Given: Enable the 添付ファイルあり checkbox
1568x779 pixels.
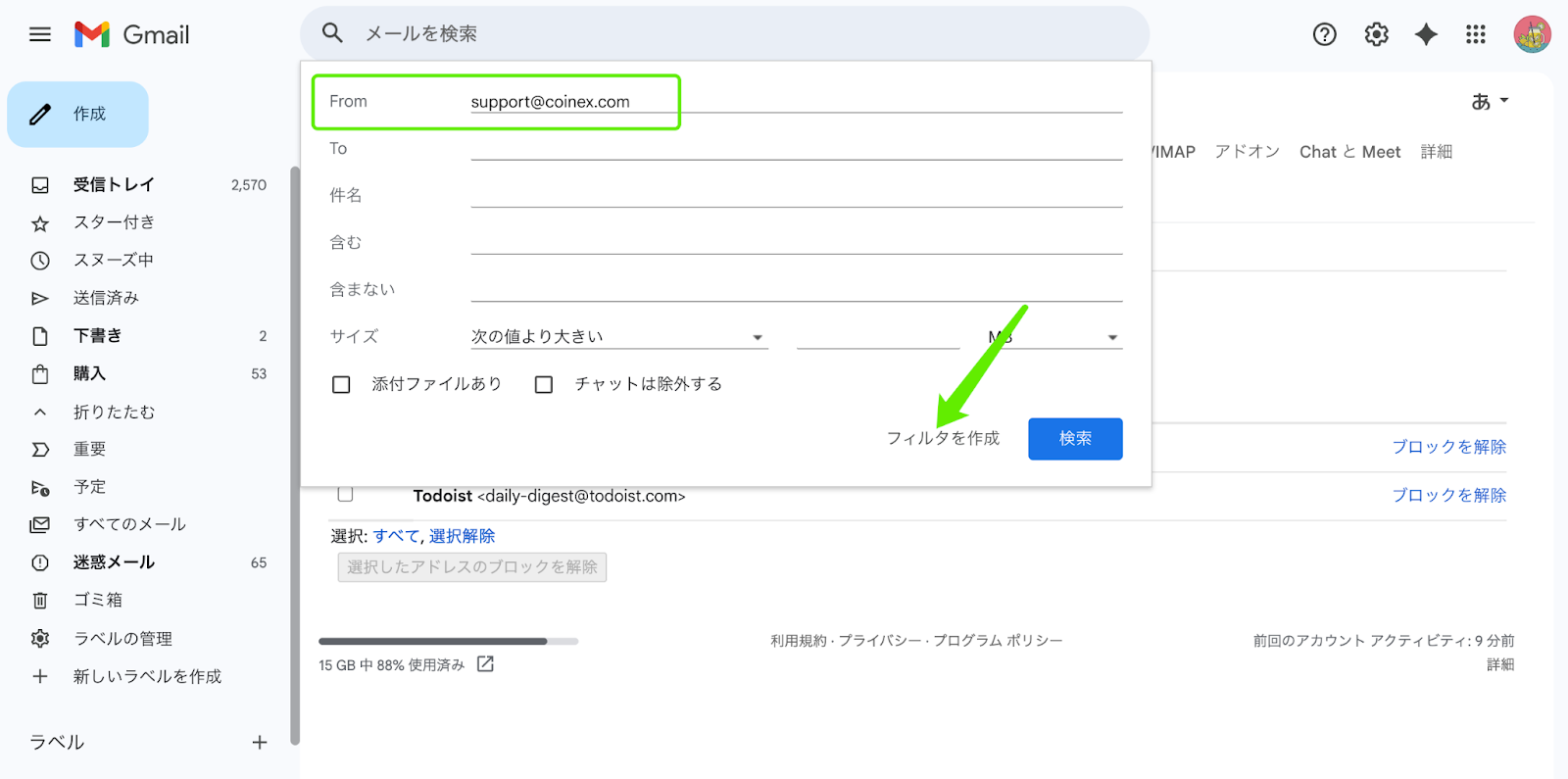Looking at the screenshot, I should pyautogui.click(x=341, y=384).
